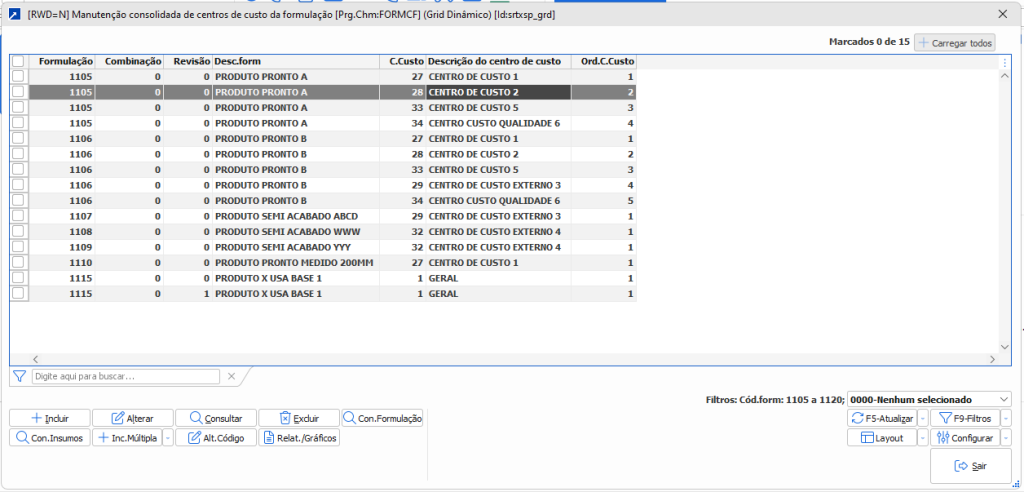This screenshot has width=1024, height=492.
Task: Sort by Formulação column header
Action: [61, 61]
